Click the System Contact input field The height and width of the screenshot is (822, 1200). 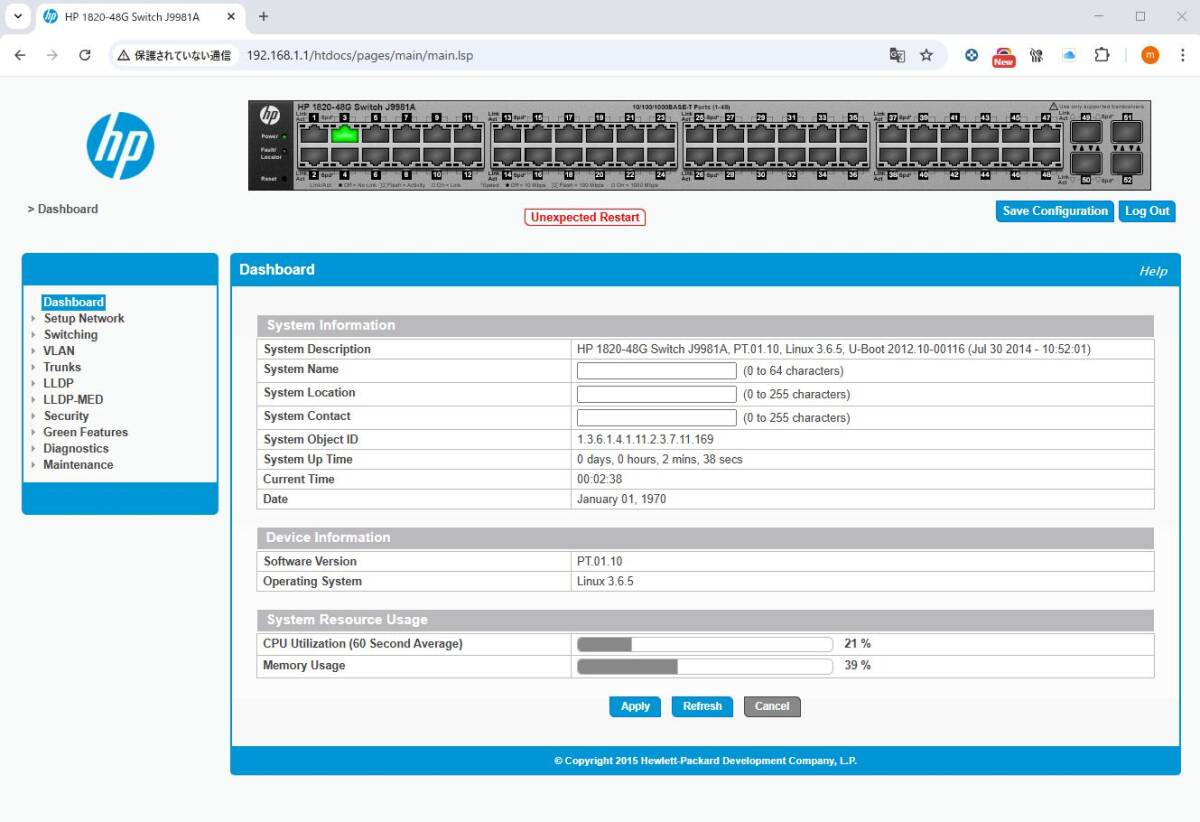click(657, 417)
